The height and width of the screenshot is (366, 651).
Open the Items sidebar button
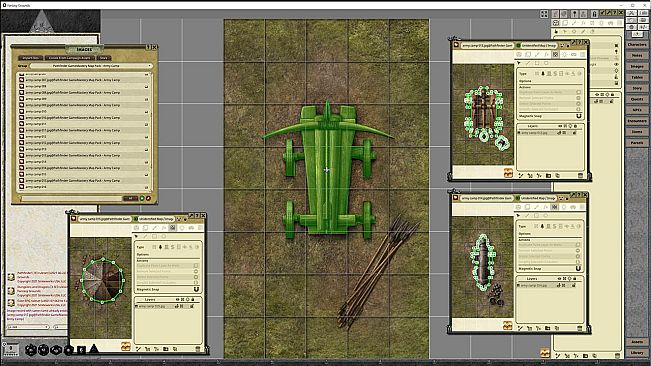tap(637, 132)
